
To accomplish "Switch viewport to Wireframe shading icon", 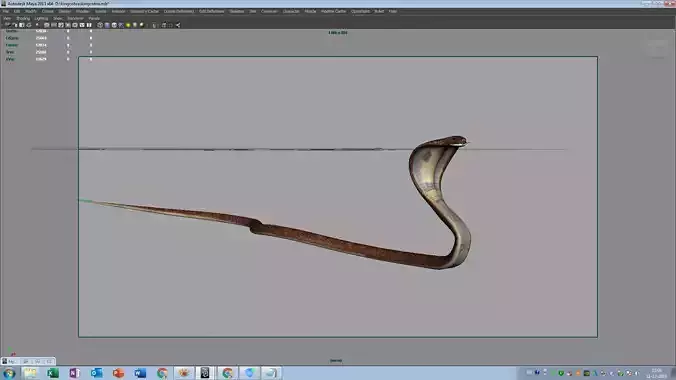I will [100, 25].
